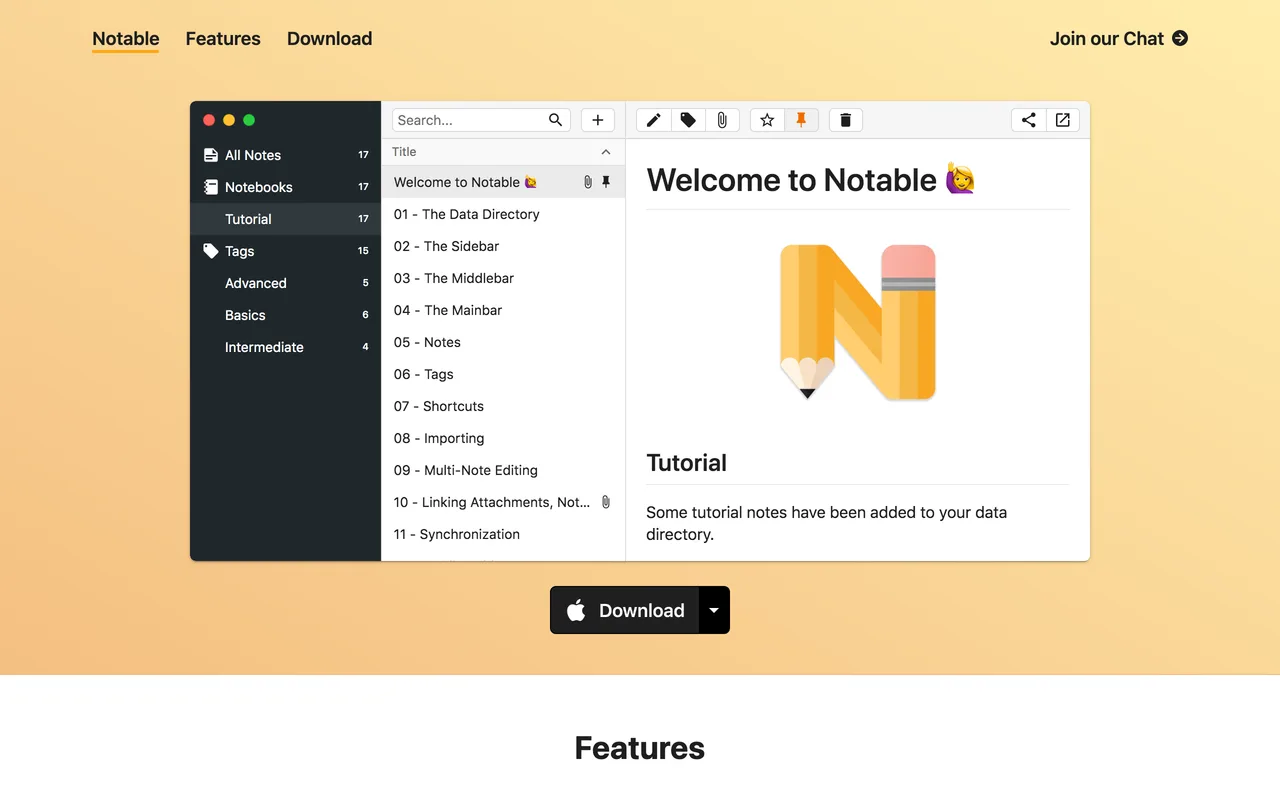1280x800 pixels.
Task: Open the Tutorial notebook
Action: 286,219
